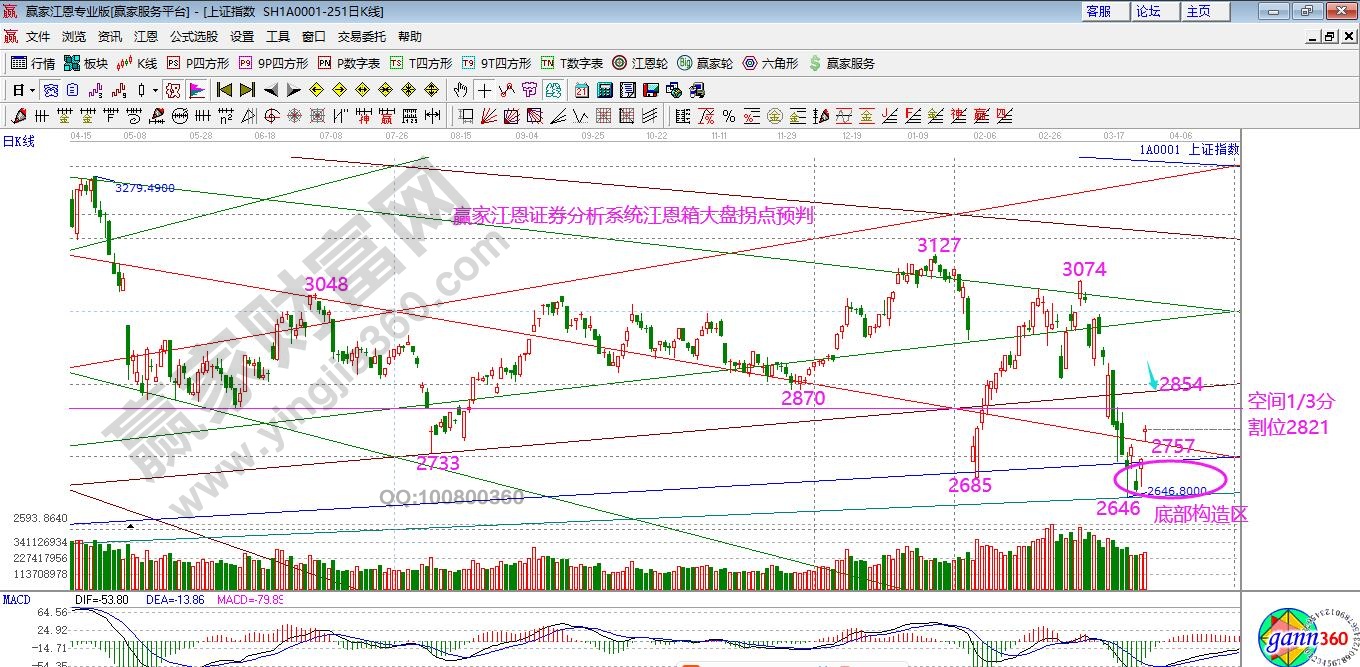This screenshot has width=1360, height=667.
Task: Toggle the crosshair cursor tool
Action: (484, 90)
